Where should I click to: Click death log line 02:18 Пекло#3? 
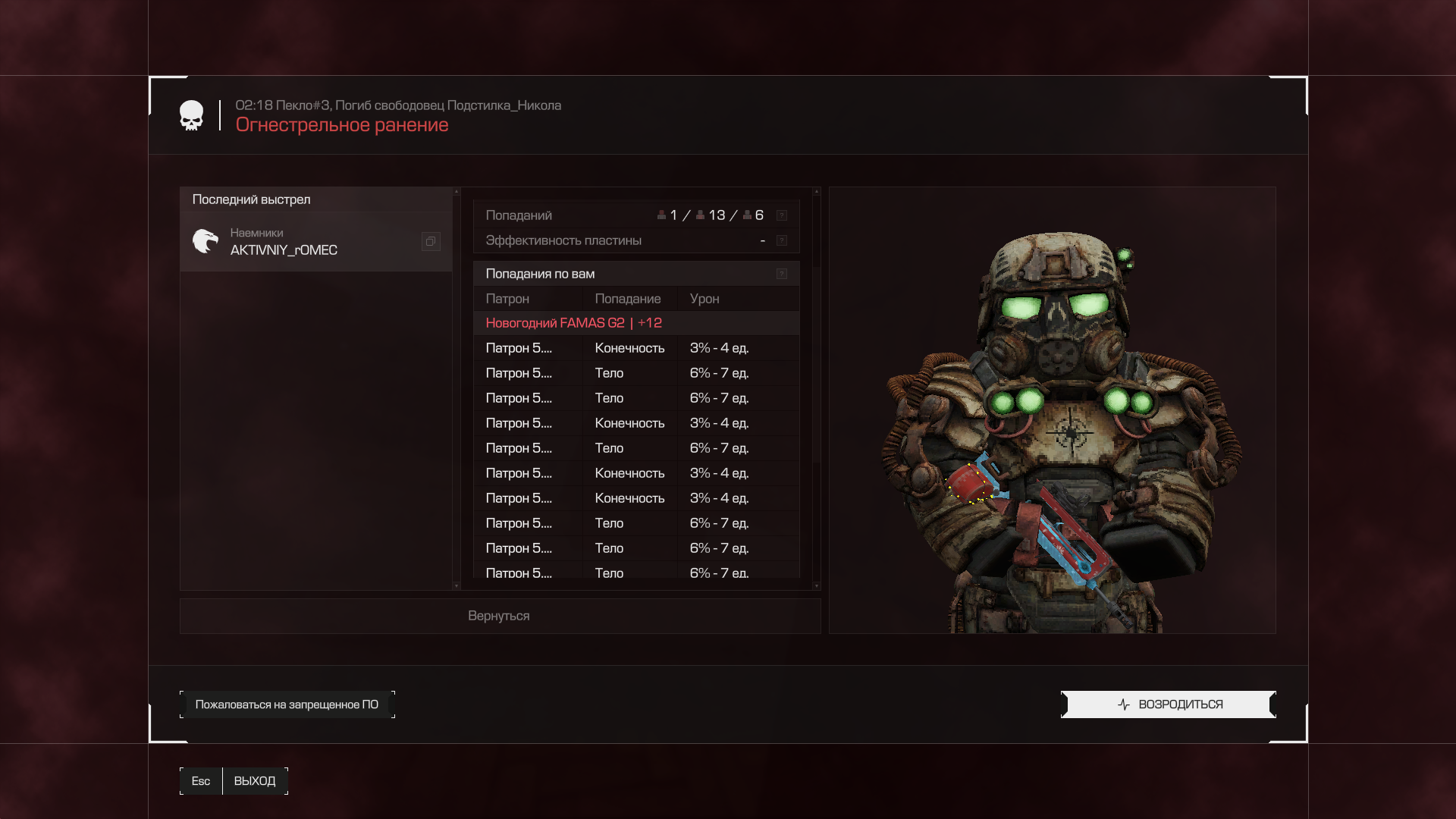pyautogui.click(x=398, y=105)
